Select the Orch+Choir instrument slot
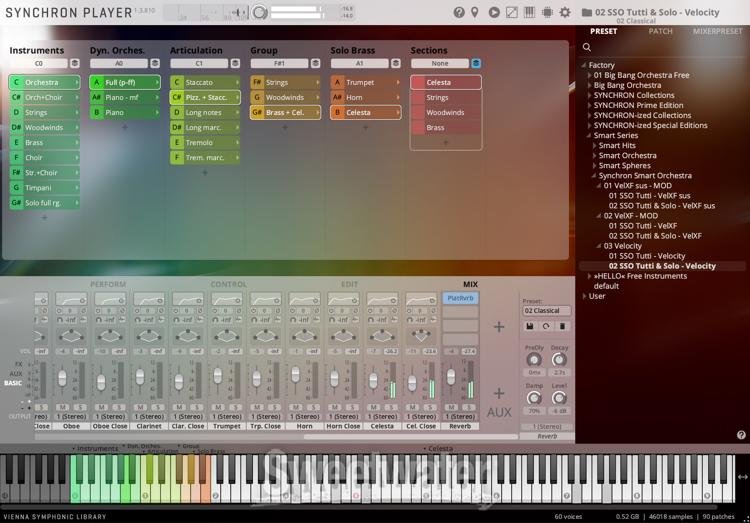The width and height of the screenshot is (750, 523). [44, 97]
